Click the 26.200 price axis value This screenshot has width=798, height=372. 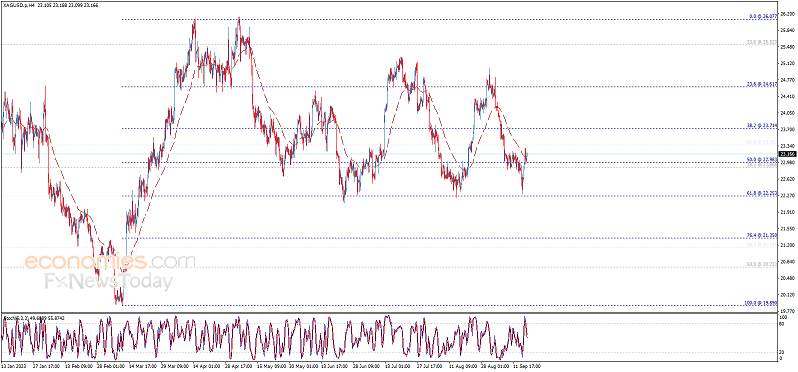click(x=787, y=14)
